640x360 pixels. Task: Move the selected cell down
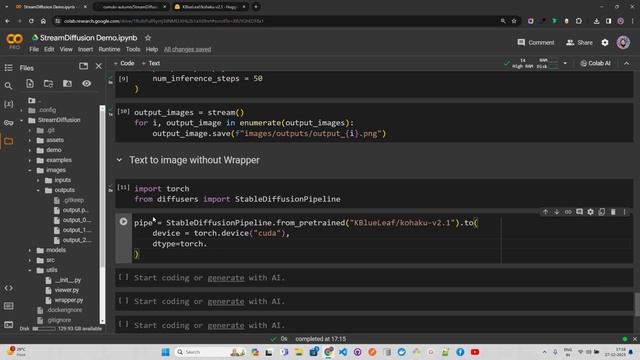[x=556, y=212]
